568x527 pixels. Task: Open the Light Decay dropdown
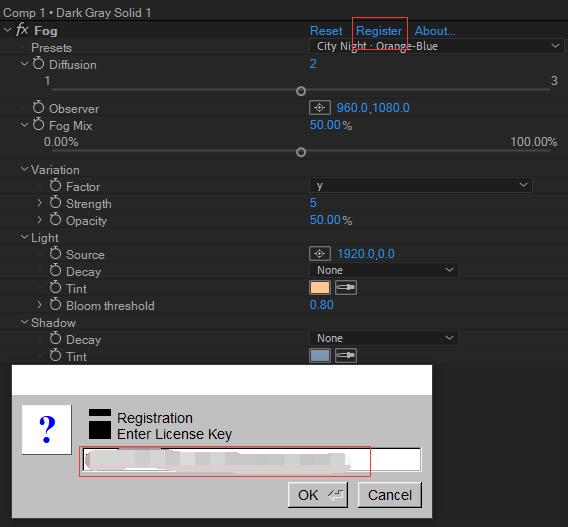point(384,270)
